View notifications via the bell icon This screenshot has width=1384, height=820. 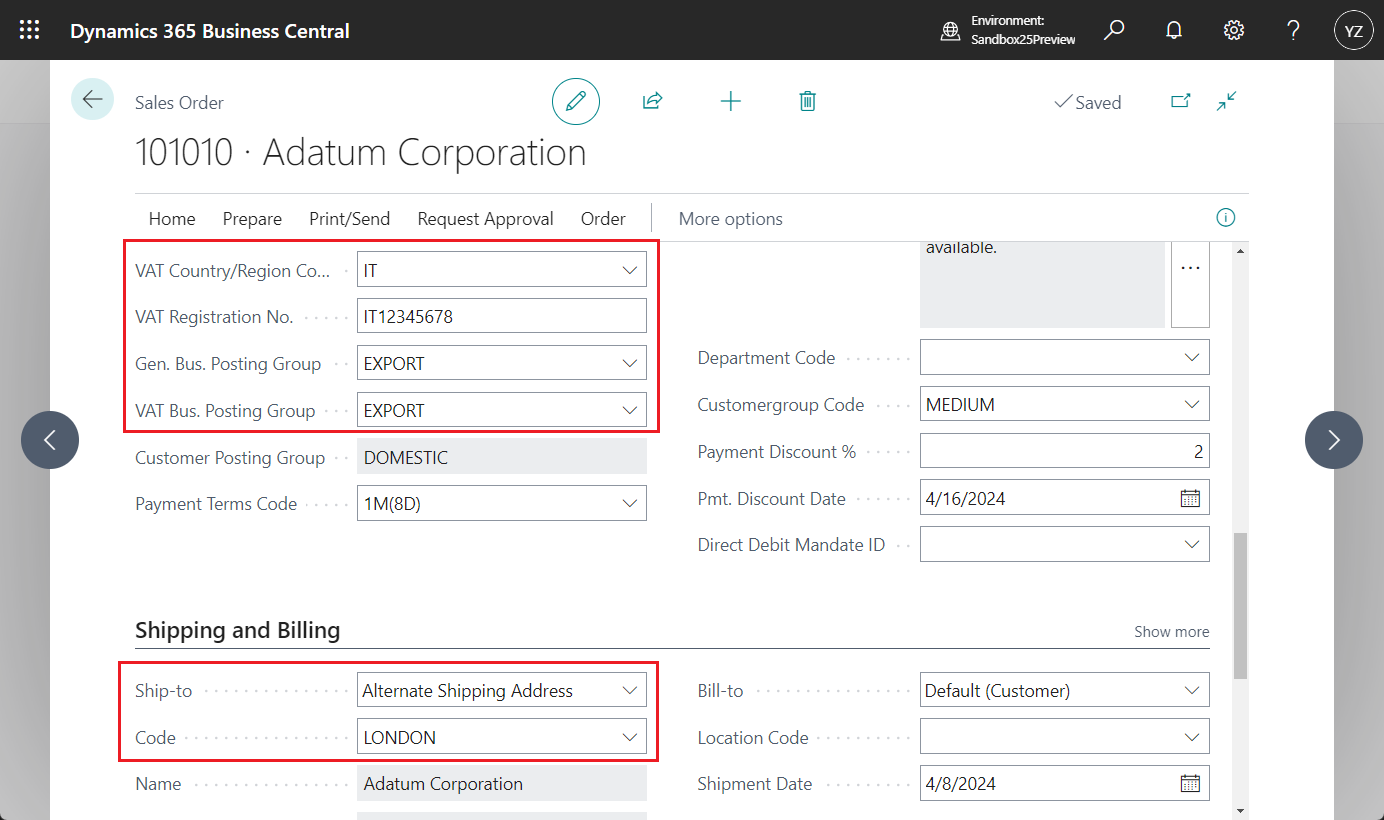pos(1173,30)
